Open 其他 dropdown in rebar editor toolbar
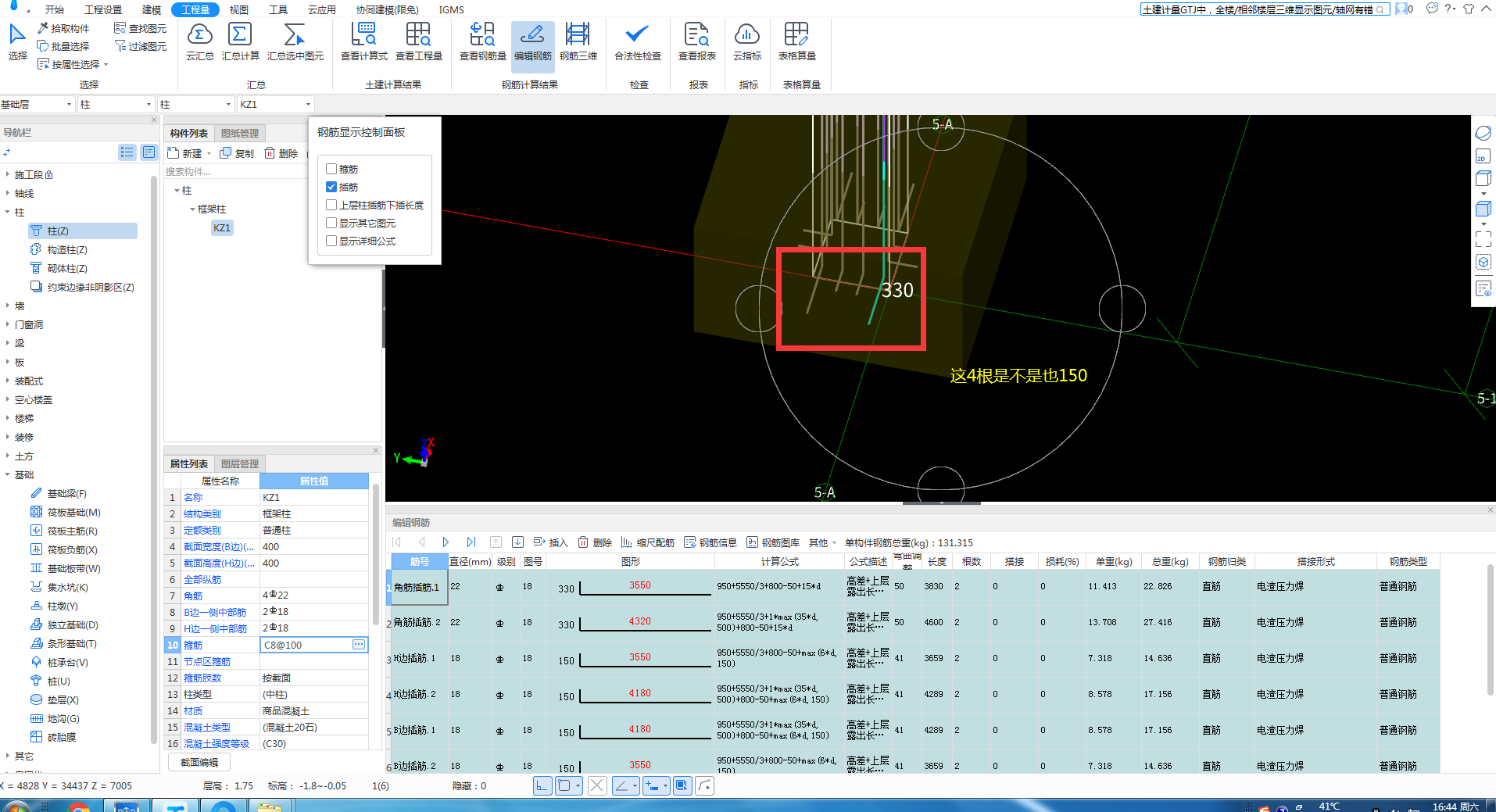The width and height of the screenshot is (1496, 812). [x=822, y=542]
